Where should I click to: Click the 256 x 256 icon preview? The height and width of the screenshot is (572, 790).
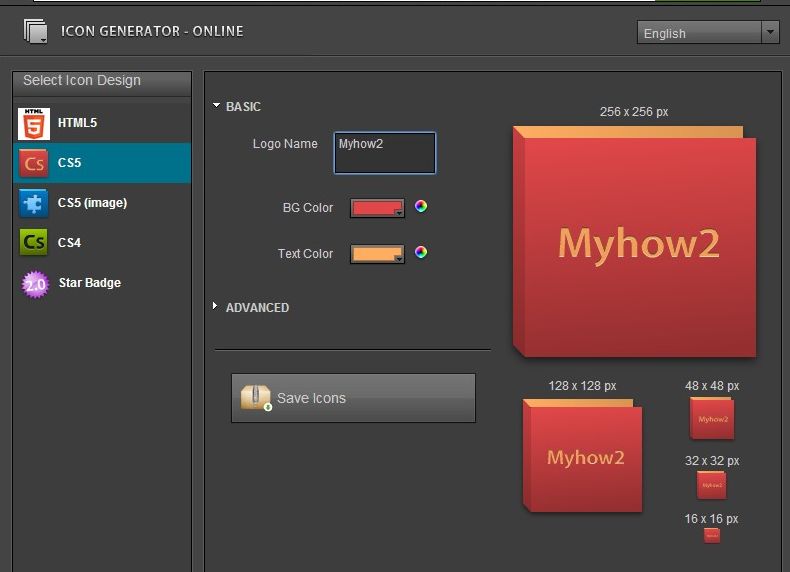[634, 242]
